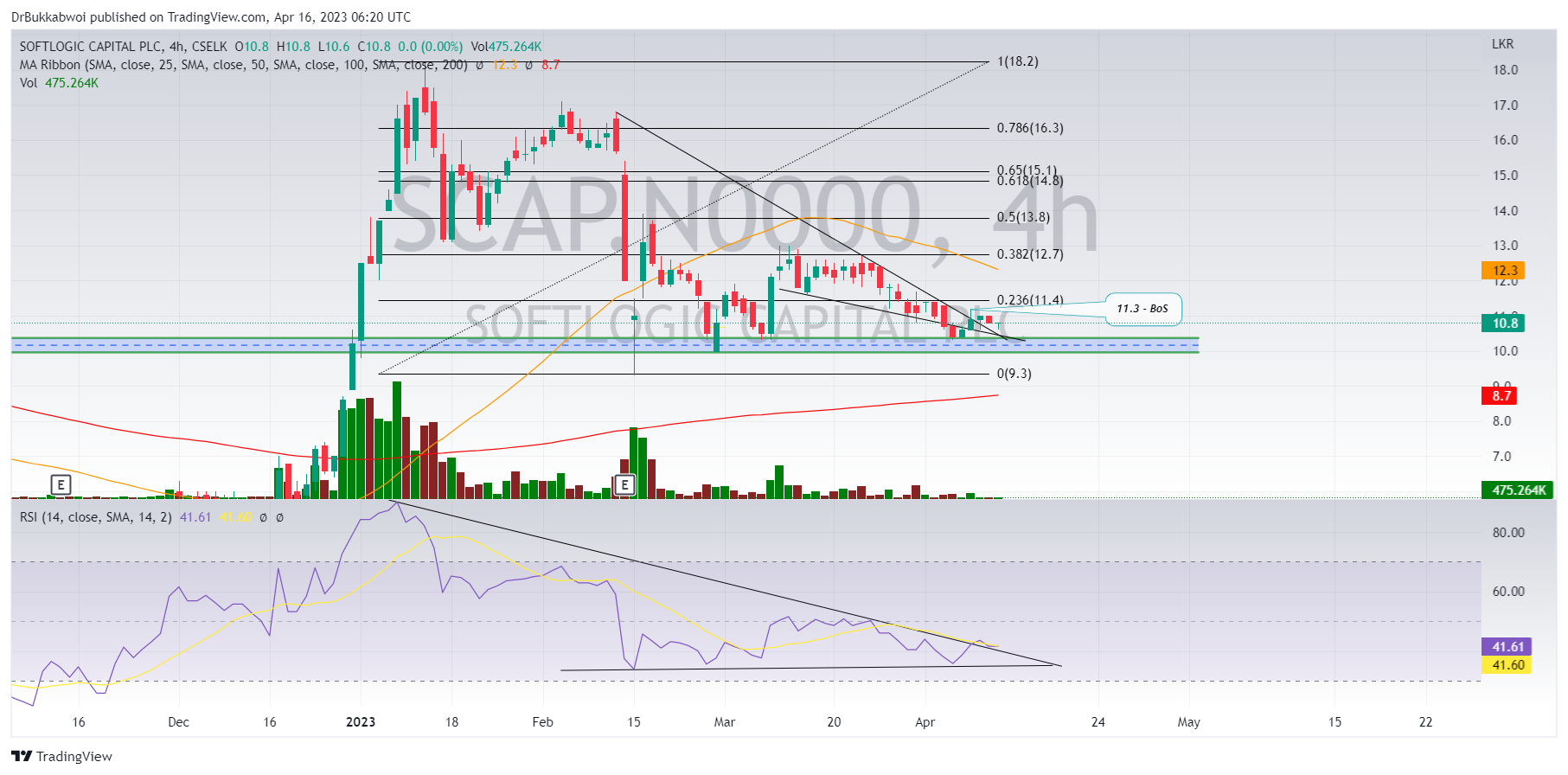
Task: Click the purple 41.61 value in the RSI legend
Action: click(x=195, y=517)
